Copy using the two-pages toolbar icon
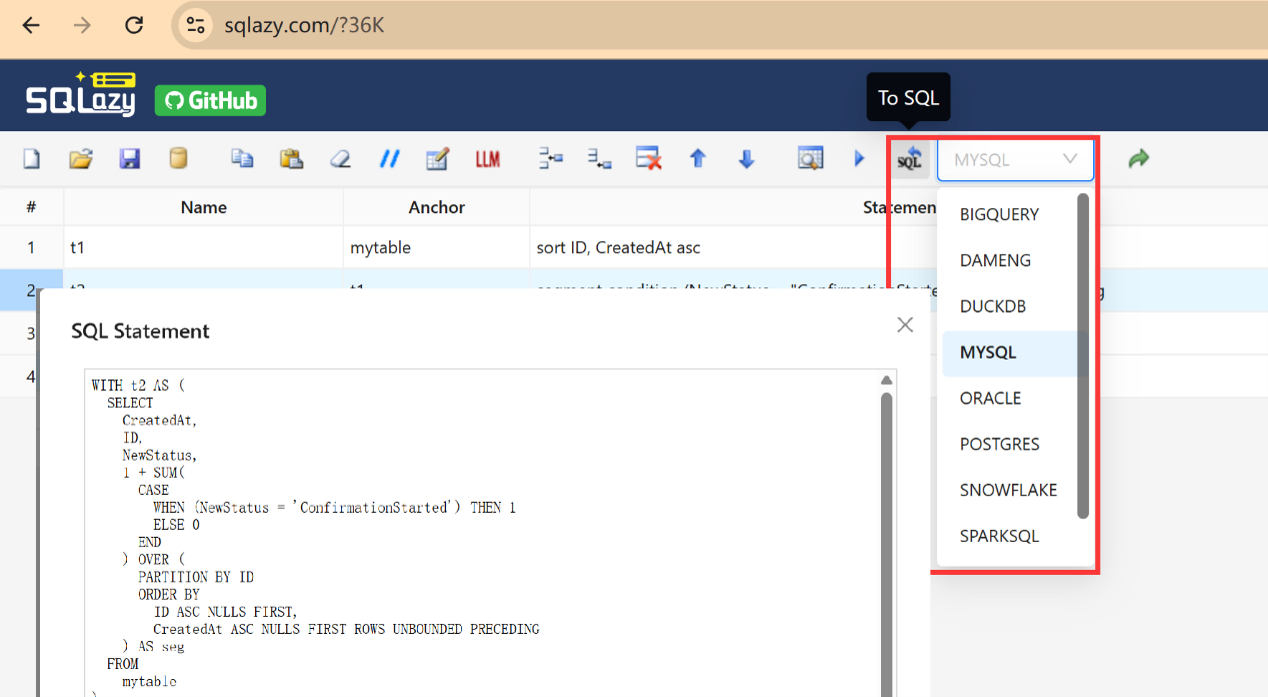 (x=243, y=159)
